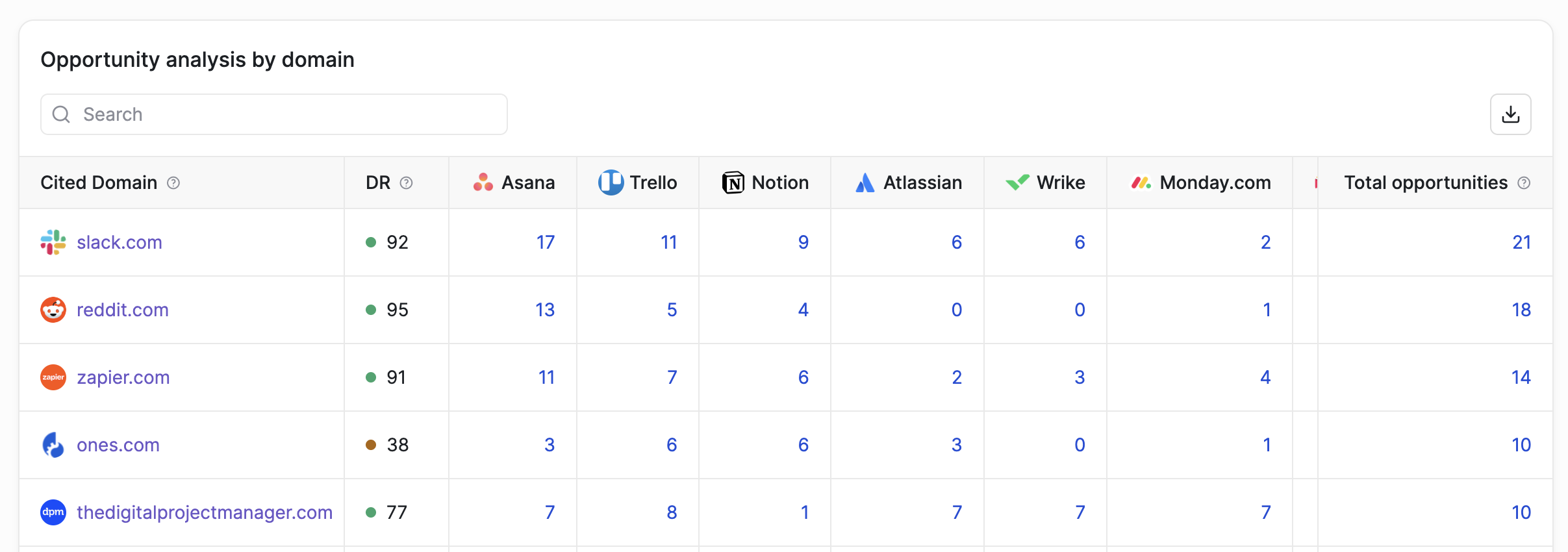The width and height of the screenshot is (1568, 552).
Task: Click zapier.com total opportunities 14
Action: (1521, 377)
